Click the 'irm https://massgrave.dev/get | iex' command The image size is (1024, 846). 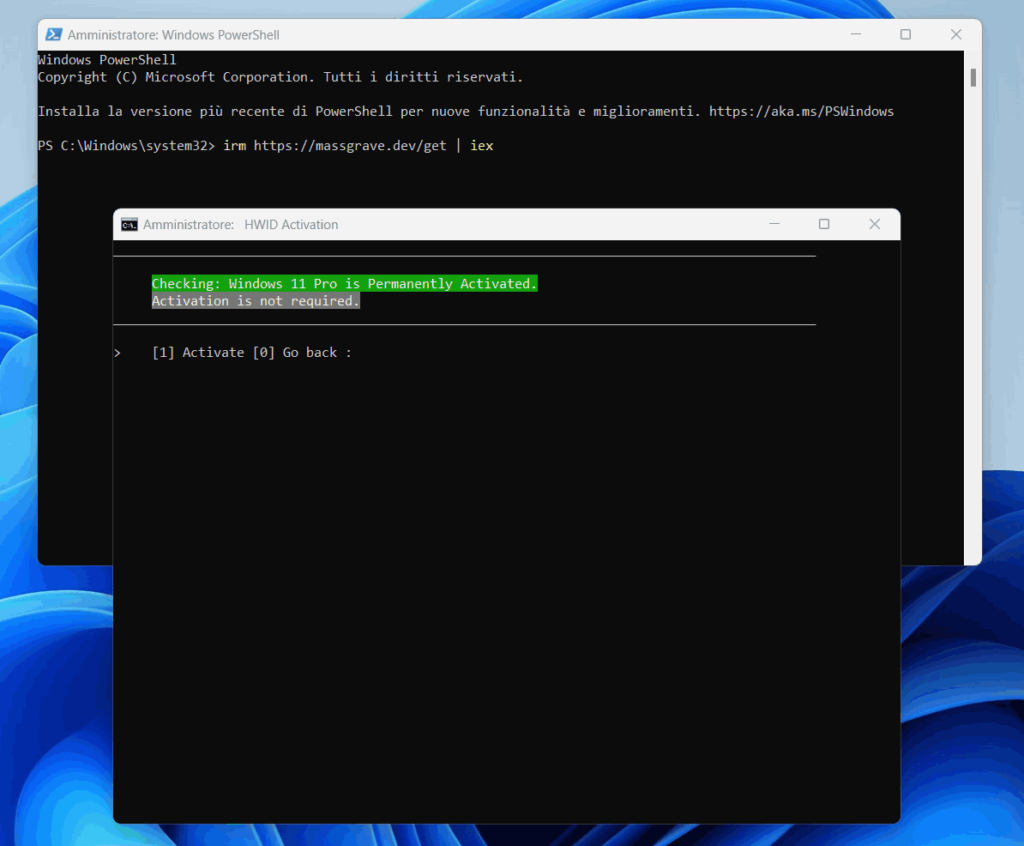pos(358,146)
